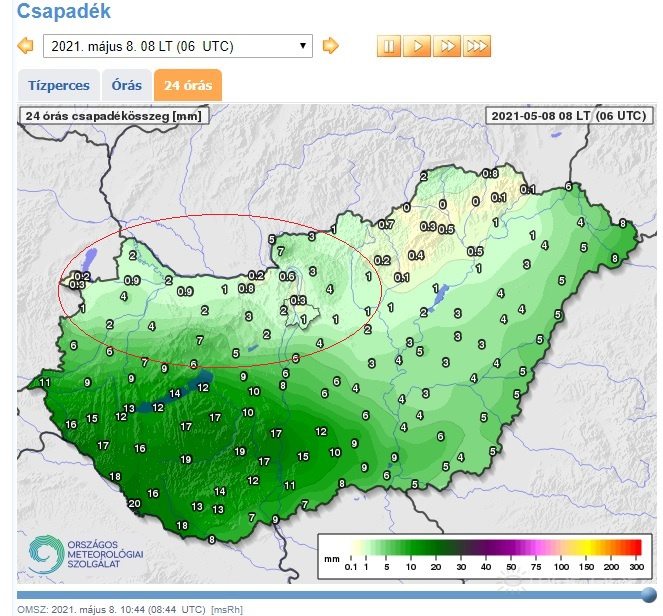
Task: Click the 2021-05-08 08 LT timestamp label
Action: click(567, 115)
